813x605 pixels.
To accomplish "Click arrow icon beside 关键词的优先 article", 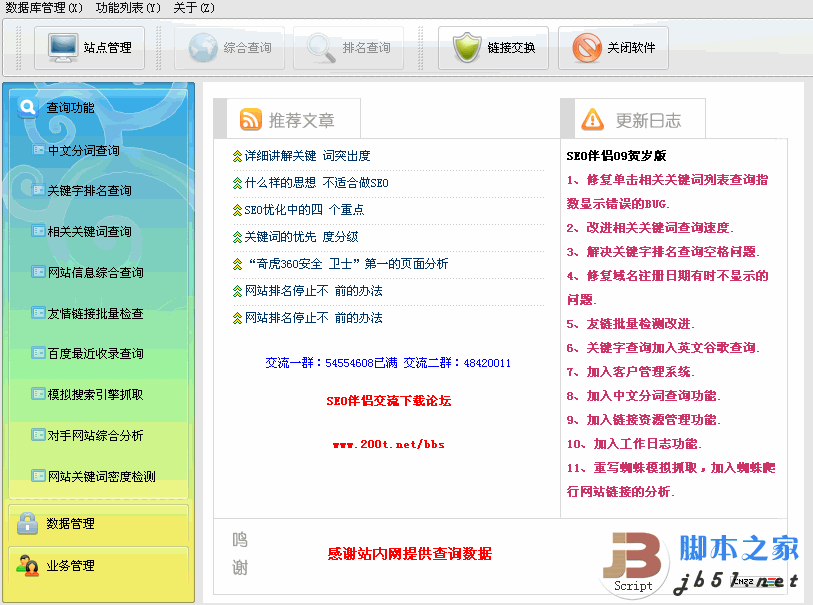I will (x=237, y=237).
